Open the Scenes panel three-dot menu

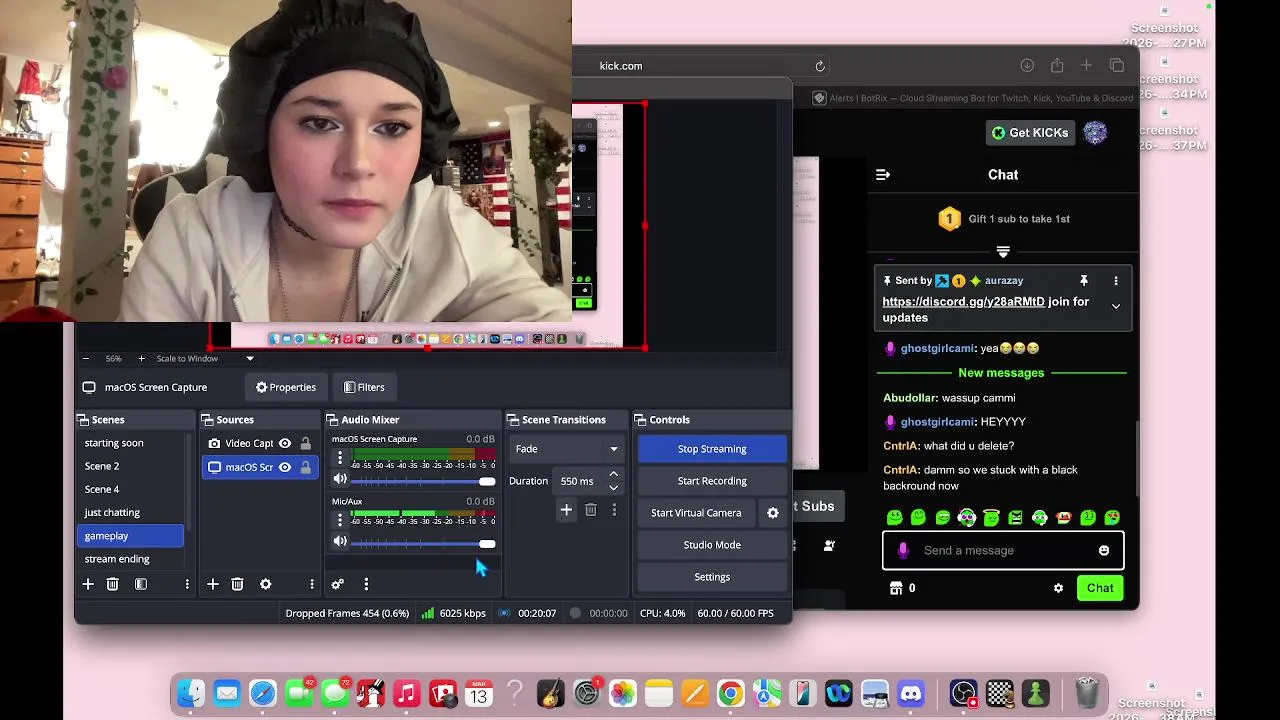tap(187, 584)
